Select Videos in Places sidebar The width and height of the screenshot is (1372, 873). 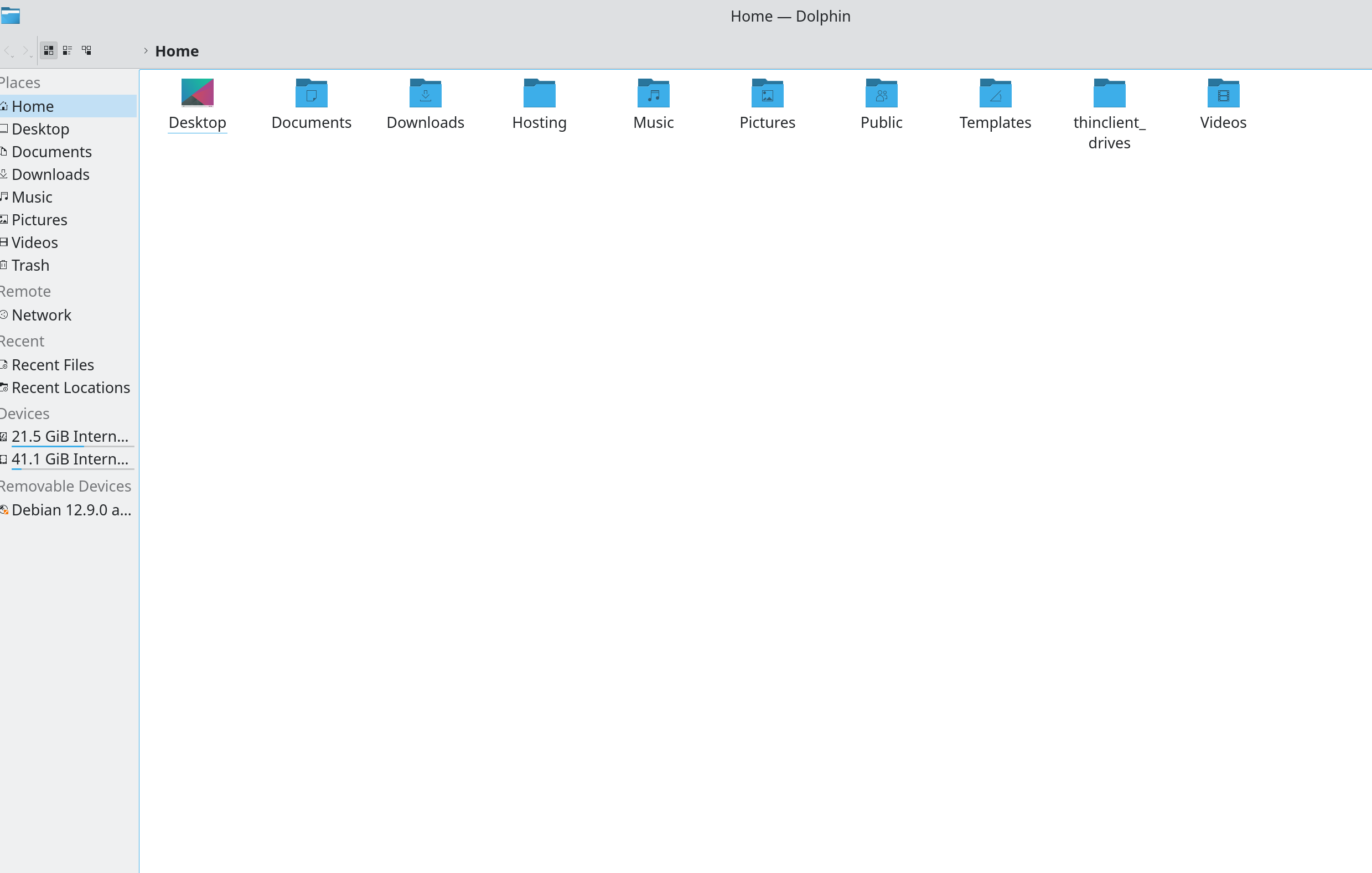(x=68, y=243)
